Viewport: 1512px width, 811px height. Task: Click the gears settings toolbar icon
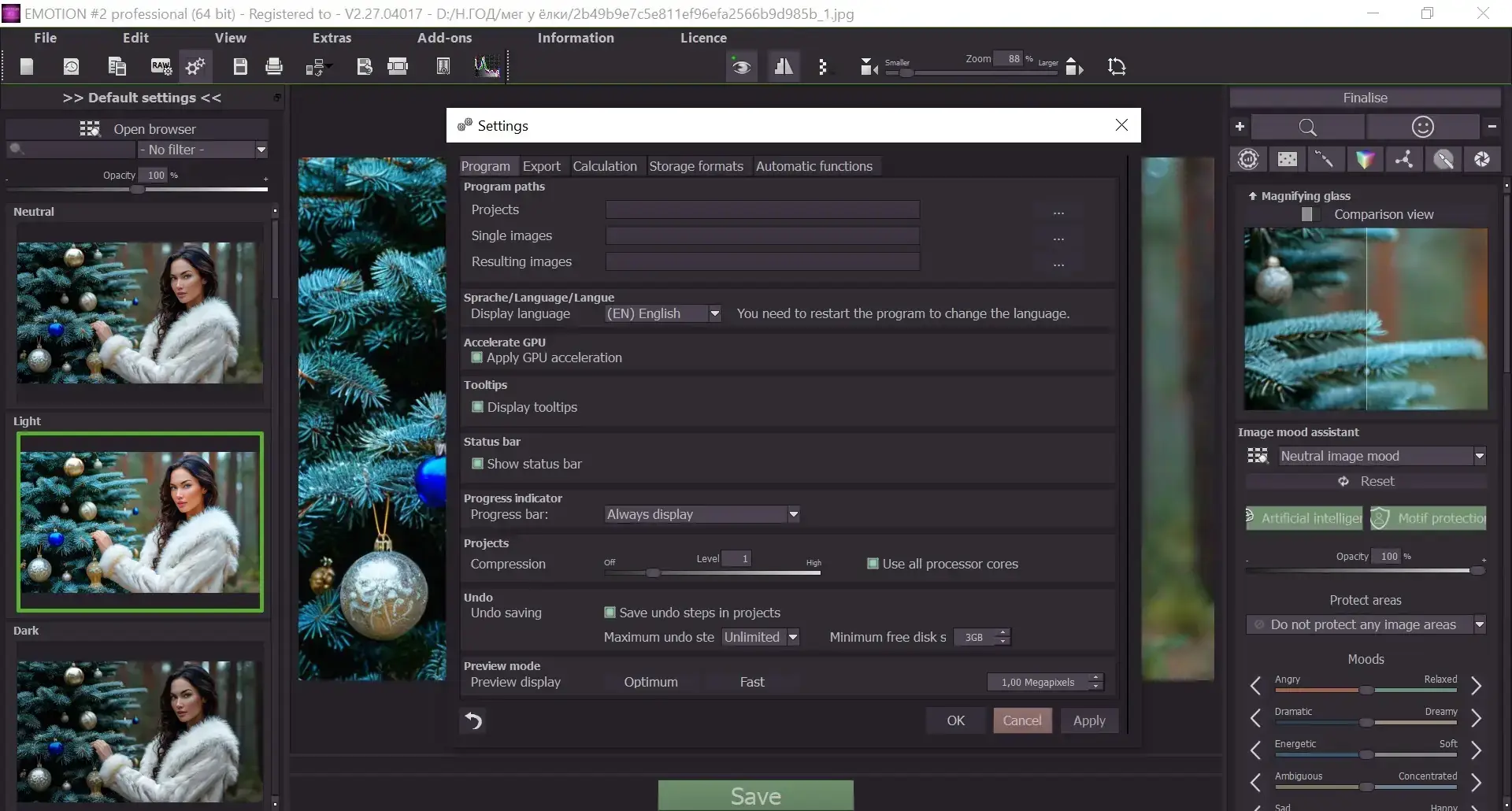(x=195, y=67)
